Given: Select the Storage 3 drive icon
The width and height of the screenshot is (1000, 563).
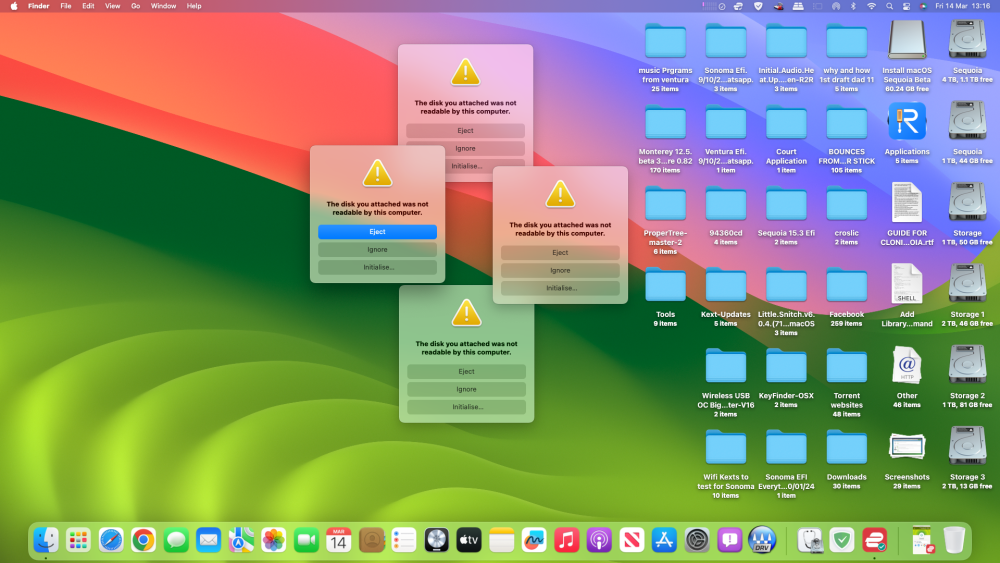Looking at the screenshot, I should click(x=967, y=446).
